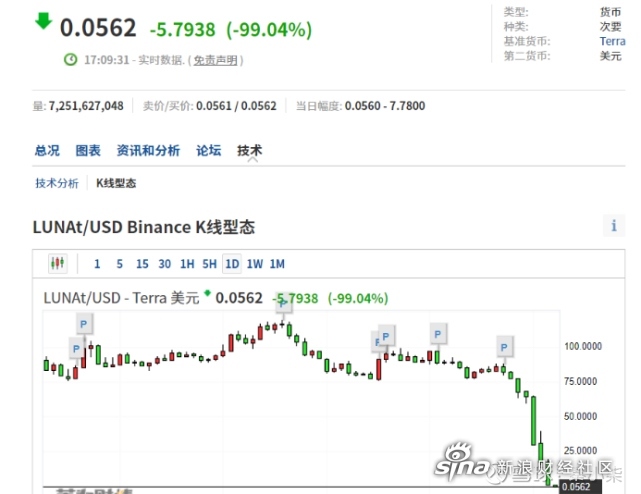Image resolution: width=641 pixels, height=494 pixels.
Task: Click the current price tag 0.0562 on axis
Action: click(580, 487)
